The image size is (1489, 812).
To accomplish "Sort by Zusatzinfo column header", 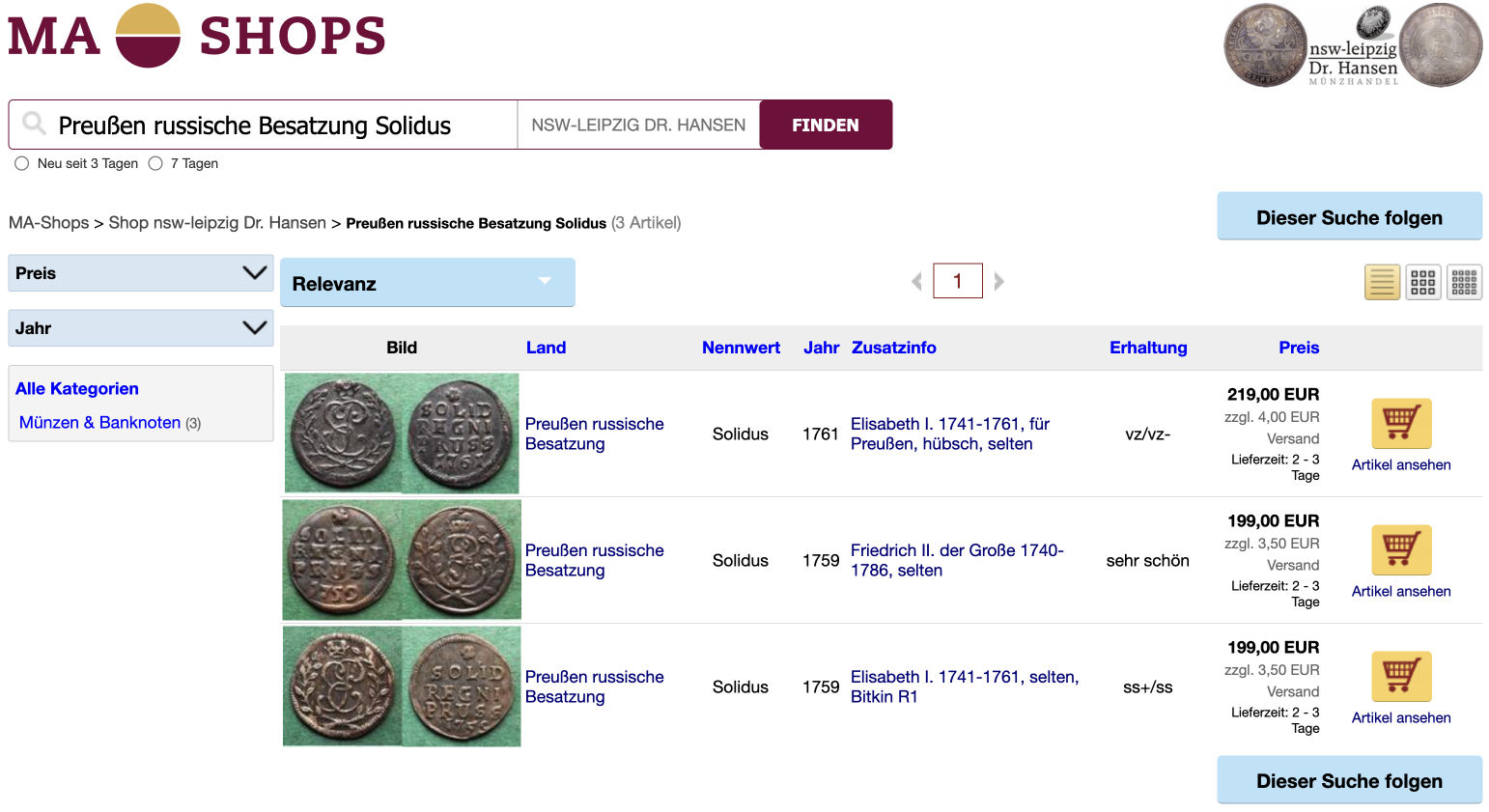I will 893,348.
